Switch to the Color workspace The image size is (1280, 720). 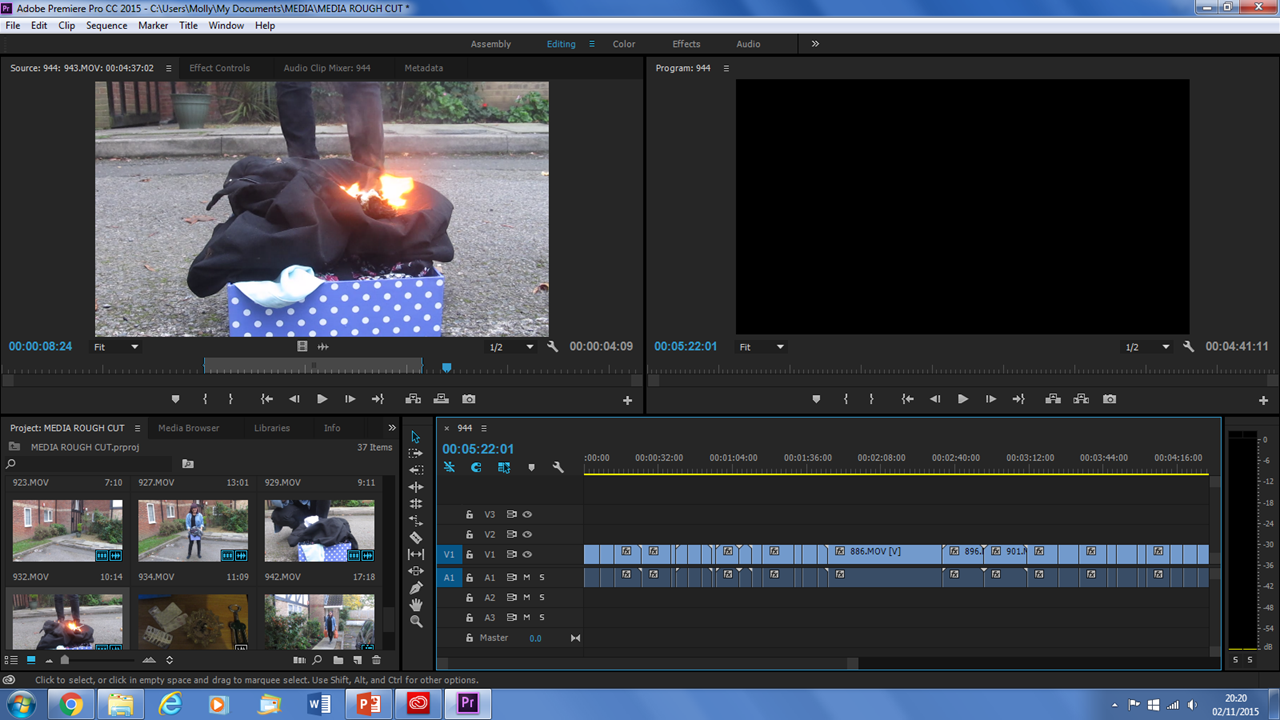coord(624,44)
